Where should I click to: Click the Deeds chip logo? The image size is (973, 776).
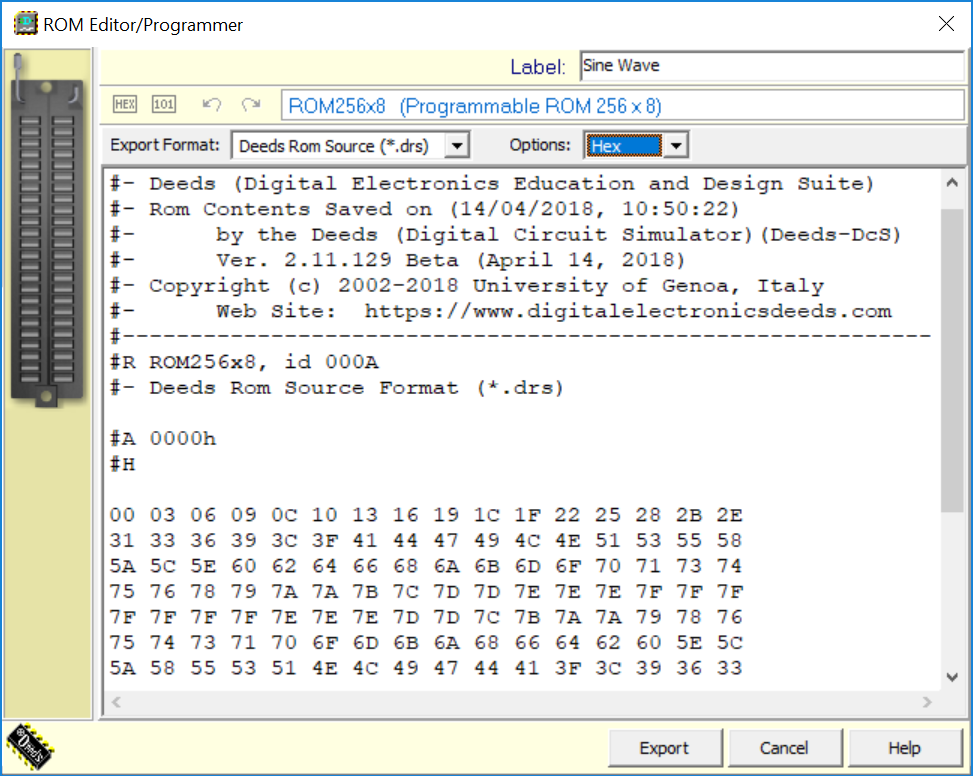point(29,746)
